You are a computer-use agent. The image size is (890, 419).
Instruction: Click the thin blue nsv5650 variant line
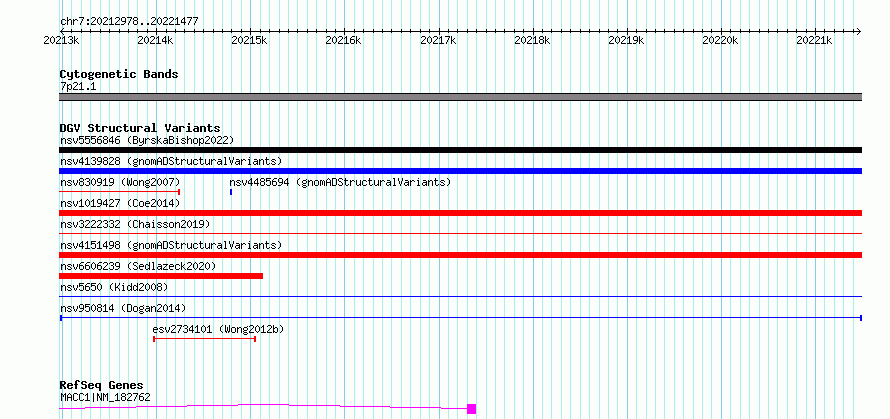(x=460, y=296)
